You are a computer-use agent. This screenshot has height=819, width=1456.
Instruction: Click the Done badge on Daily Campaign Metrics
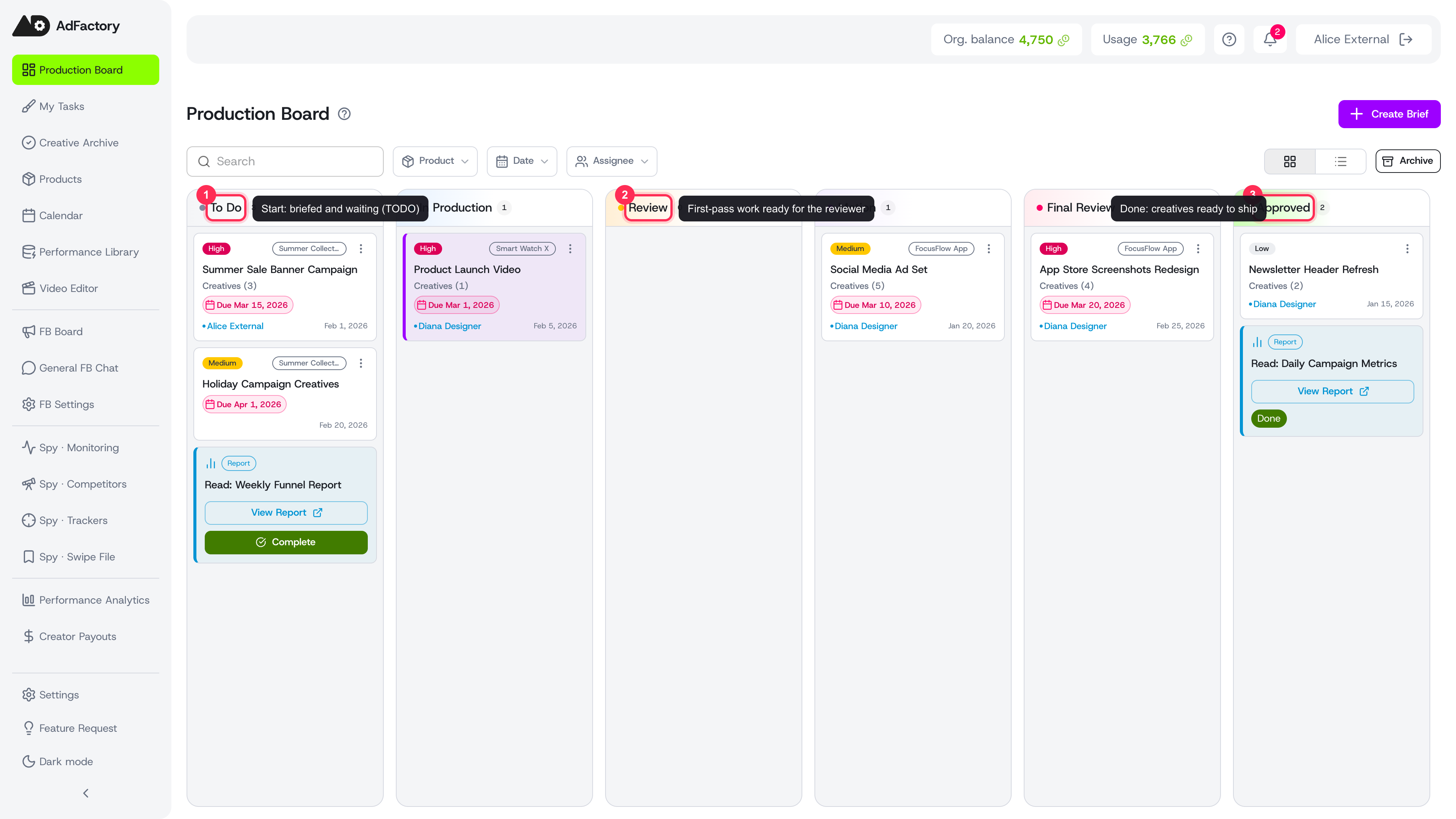pyautogui.click(x=1268, y=419)
